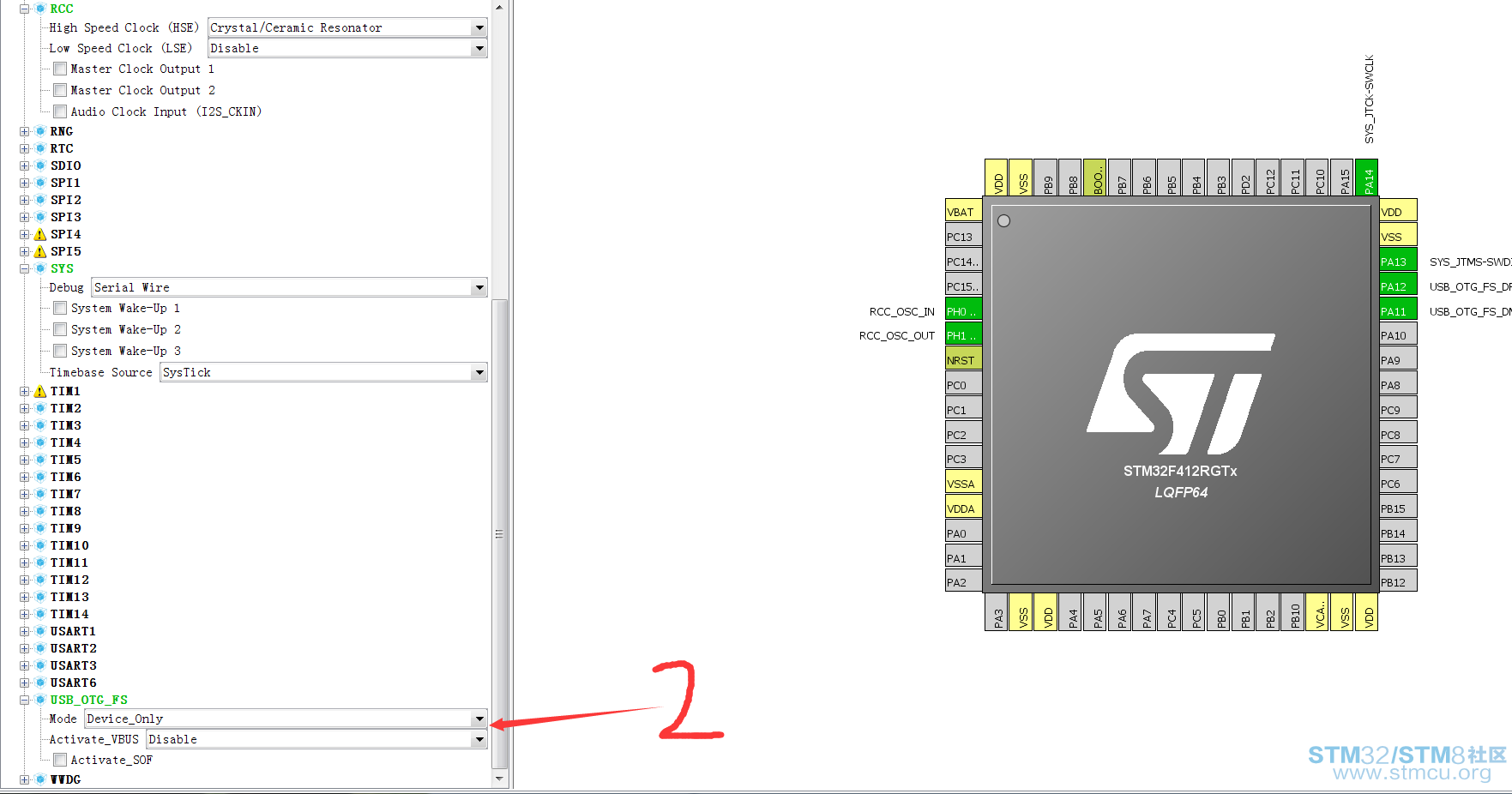
Task: Select TIM3 in peripheral tree
Action: (65, 425)
